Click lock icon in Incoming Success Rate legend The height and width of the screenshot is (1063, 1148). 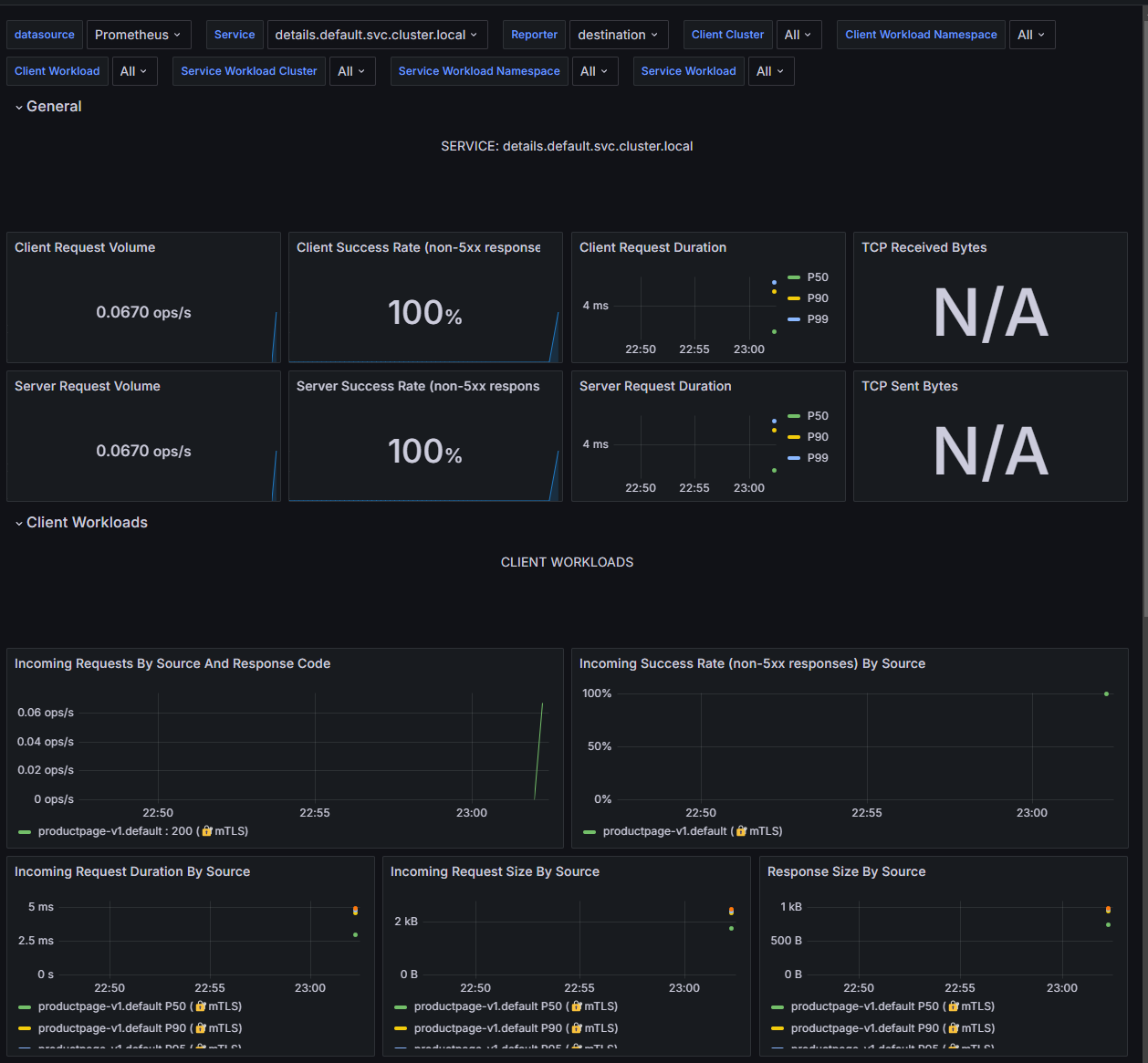pos(741,831)
